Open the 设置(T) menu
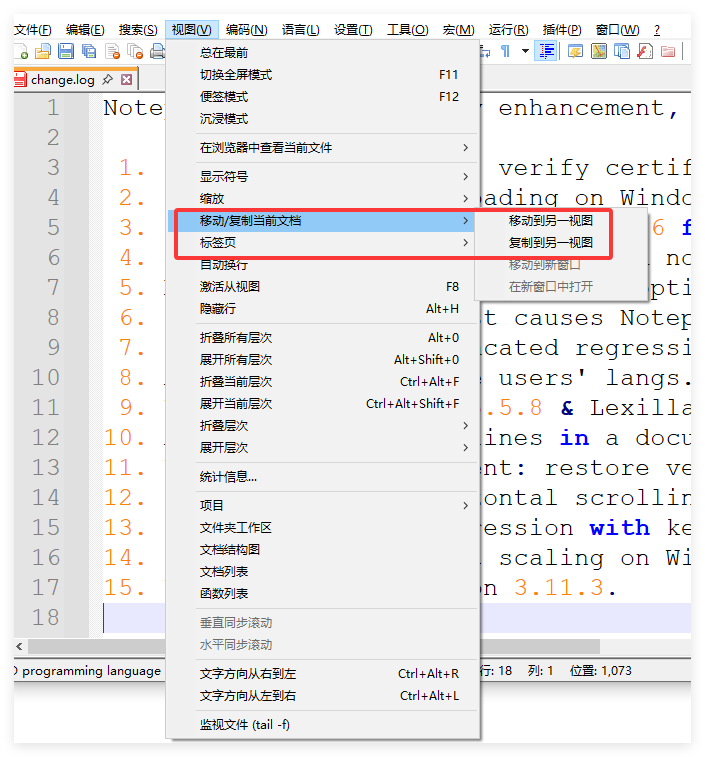 pos(353,30)
